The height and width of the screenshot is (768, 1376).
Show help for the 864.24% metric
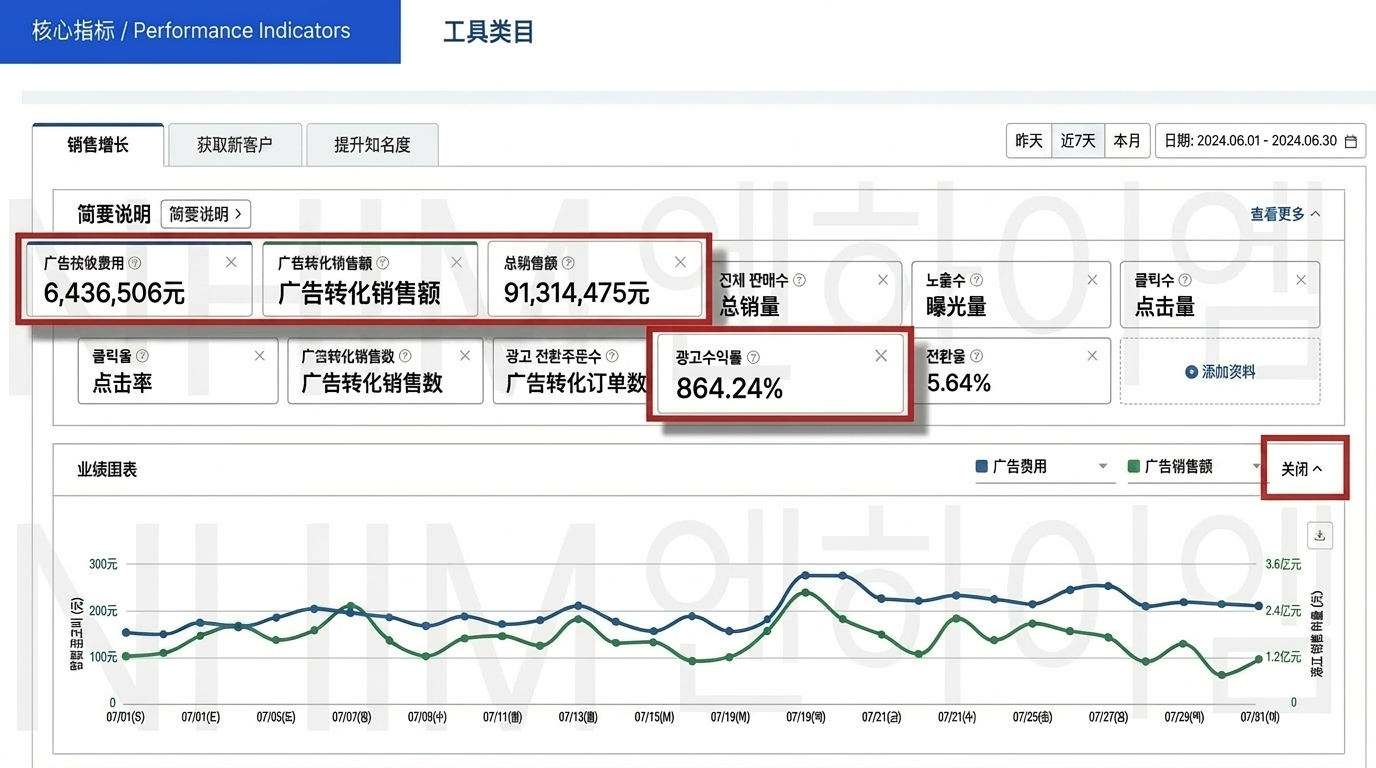coord(753,357)
